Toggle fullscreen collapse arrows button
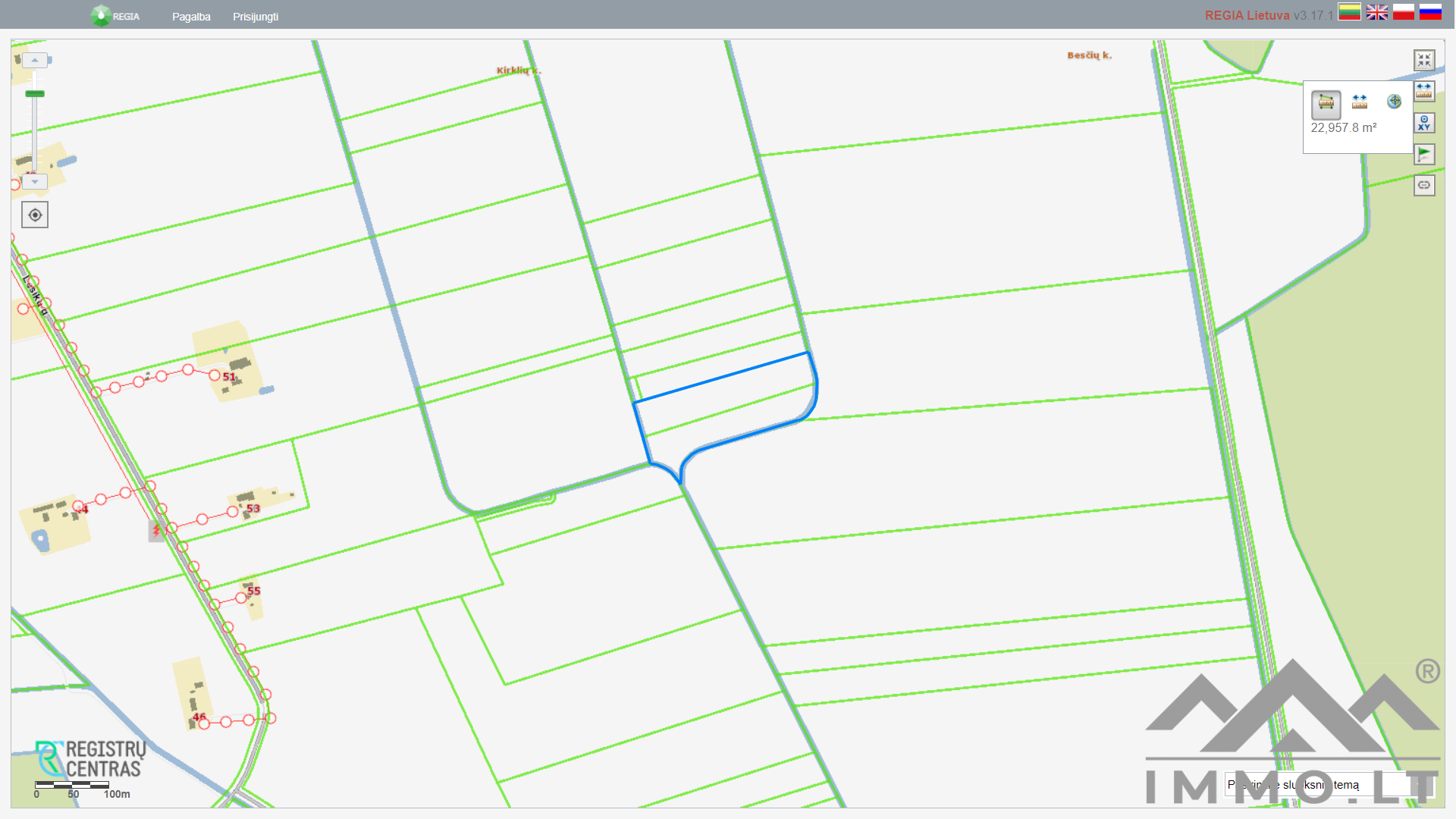The height and width of the screenshot is (819, 1456). 1423,60
